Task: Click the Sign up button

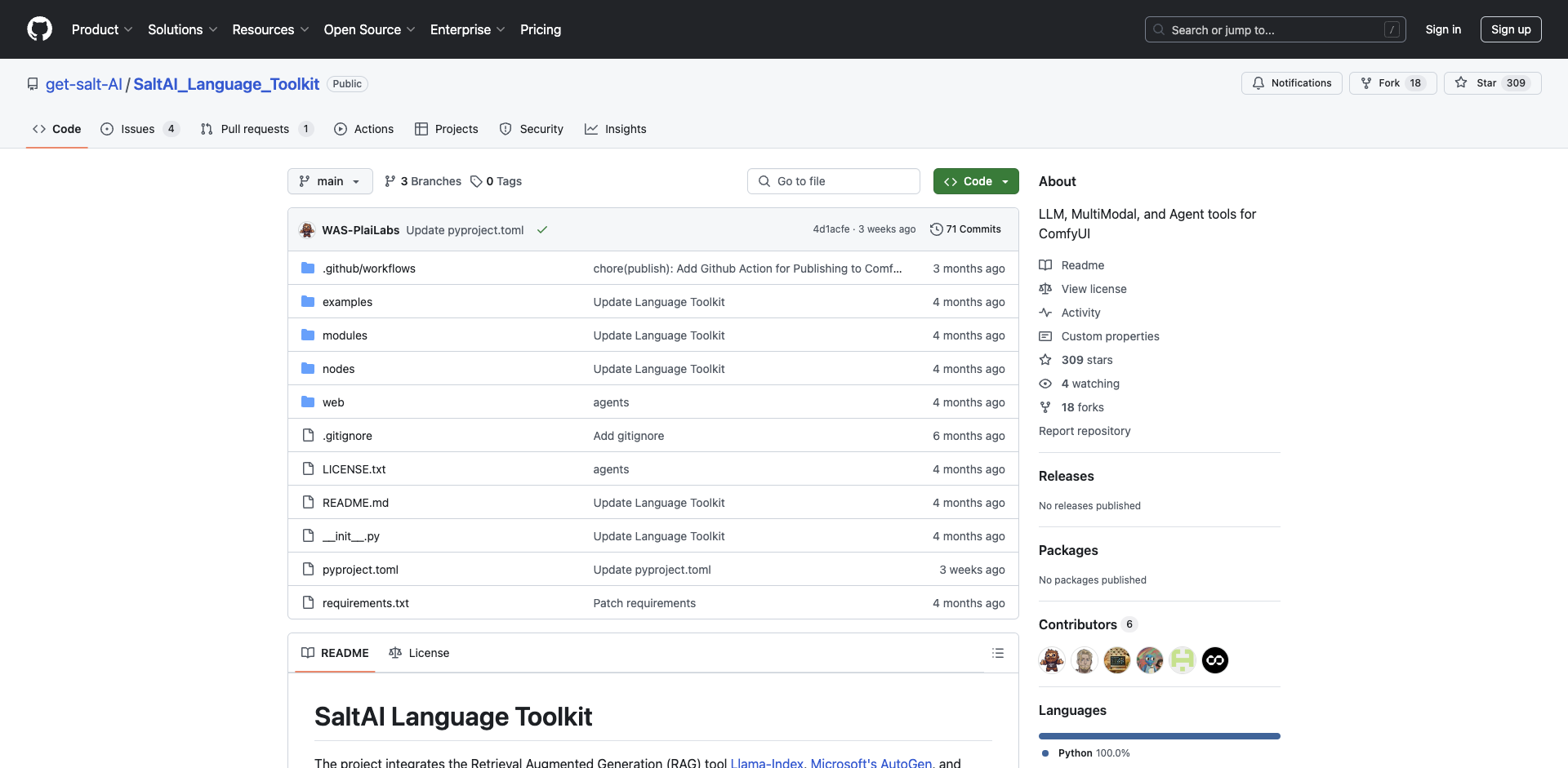Action: (x=1511, y=29)
